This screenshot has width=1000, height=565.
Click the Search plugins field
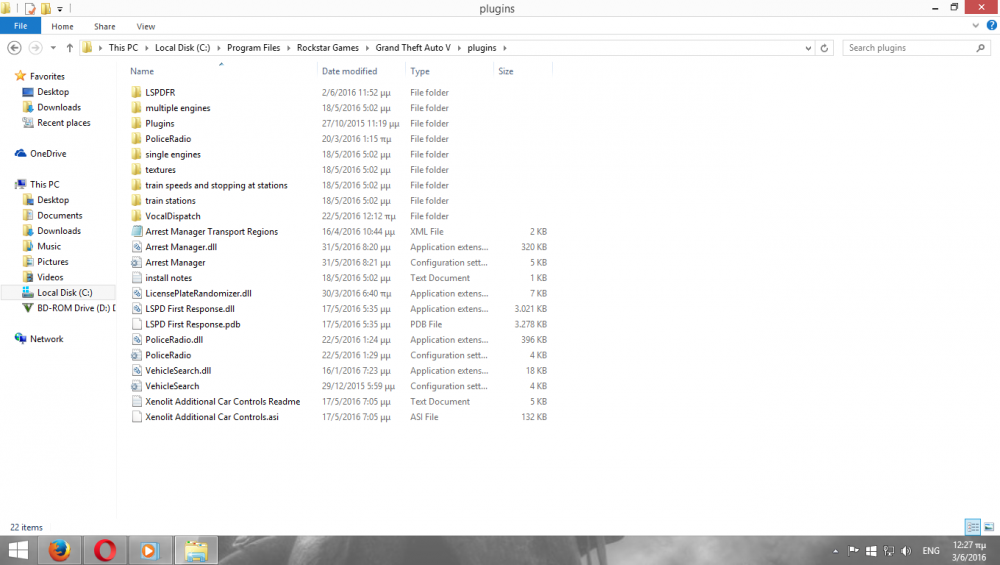909,48
